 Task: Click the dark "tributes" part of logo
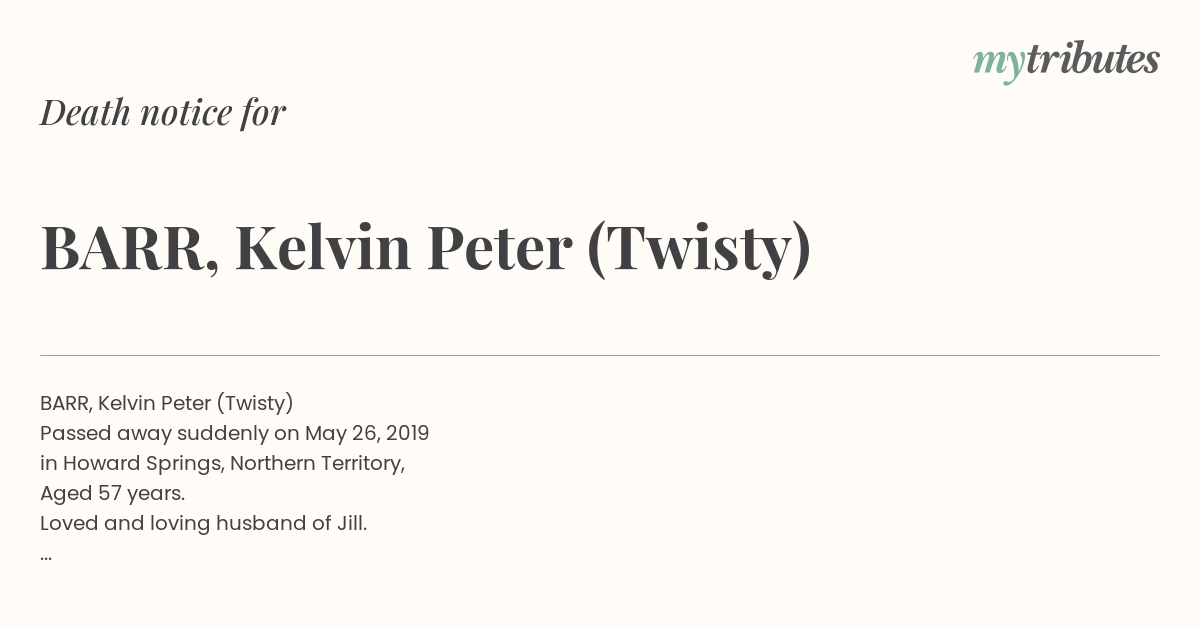(1092, 59)
